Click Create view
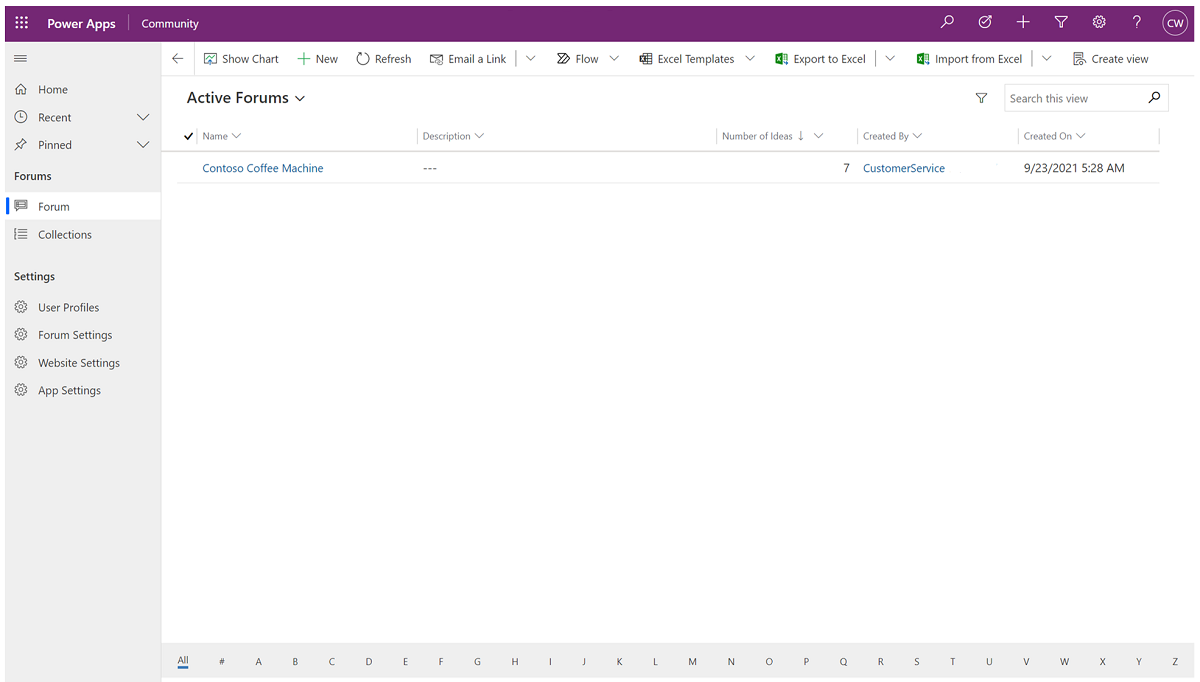This screenshot has width=1200, height=682. click(1111, 59)
